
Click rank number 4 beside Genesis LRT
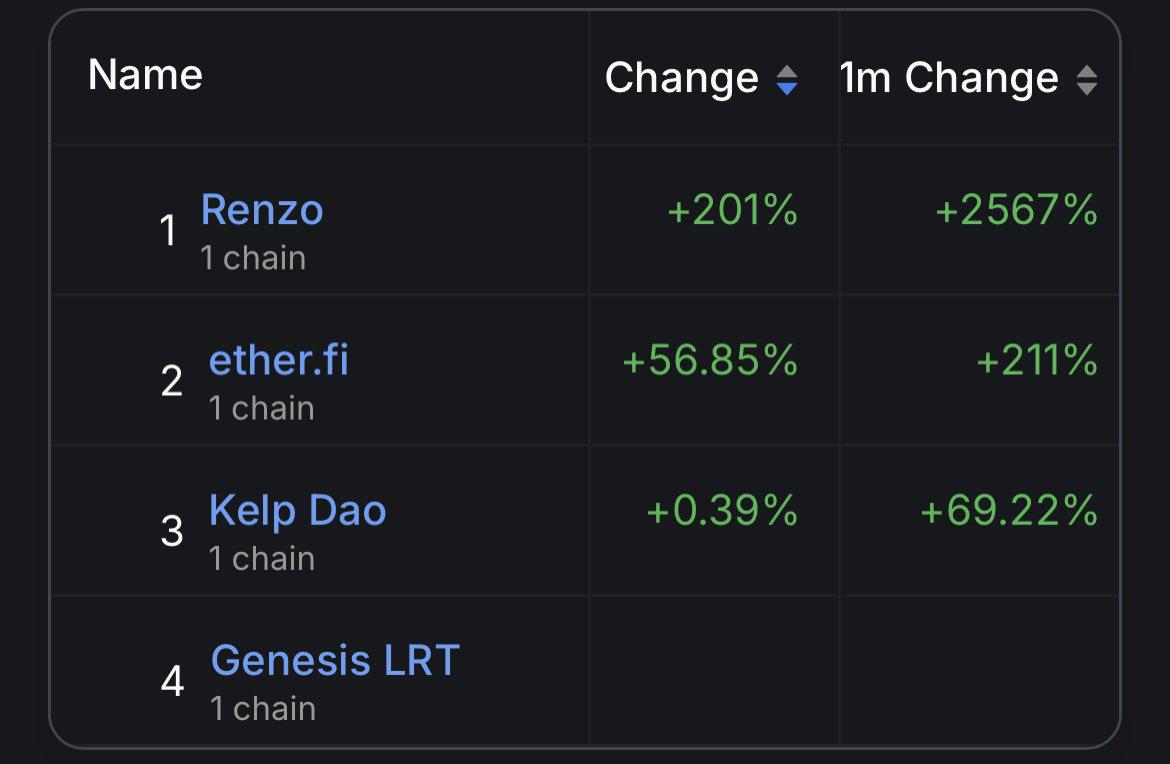tap(172, 681)
